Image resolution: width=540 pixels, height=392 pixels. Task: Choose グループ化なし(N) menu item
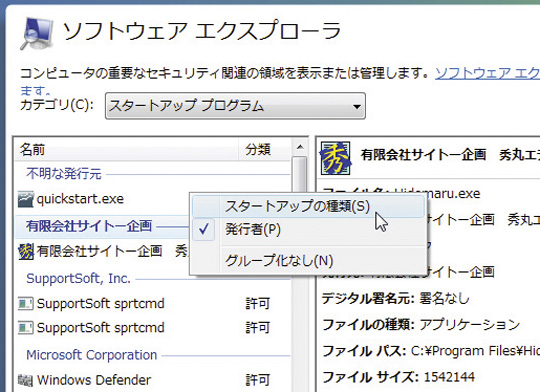308,261
